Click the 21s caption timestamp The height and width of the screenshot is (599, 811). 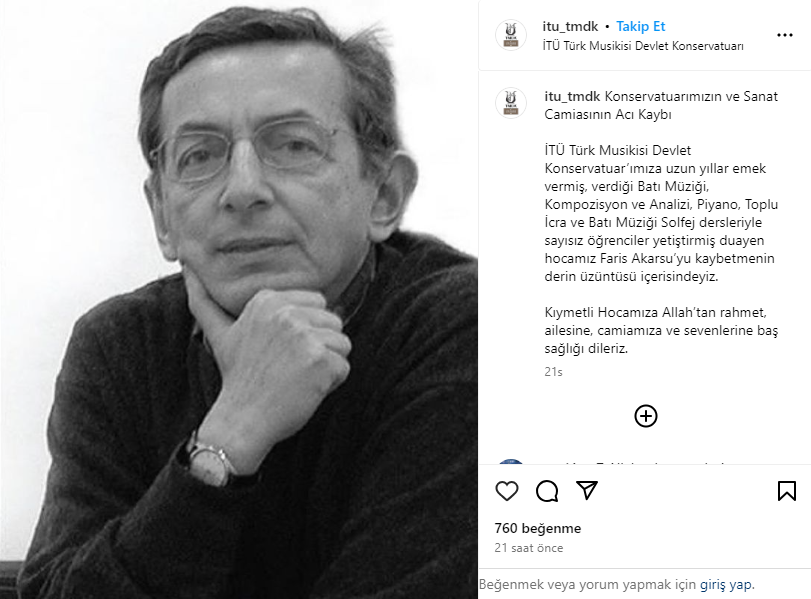[x=553, y=372]
